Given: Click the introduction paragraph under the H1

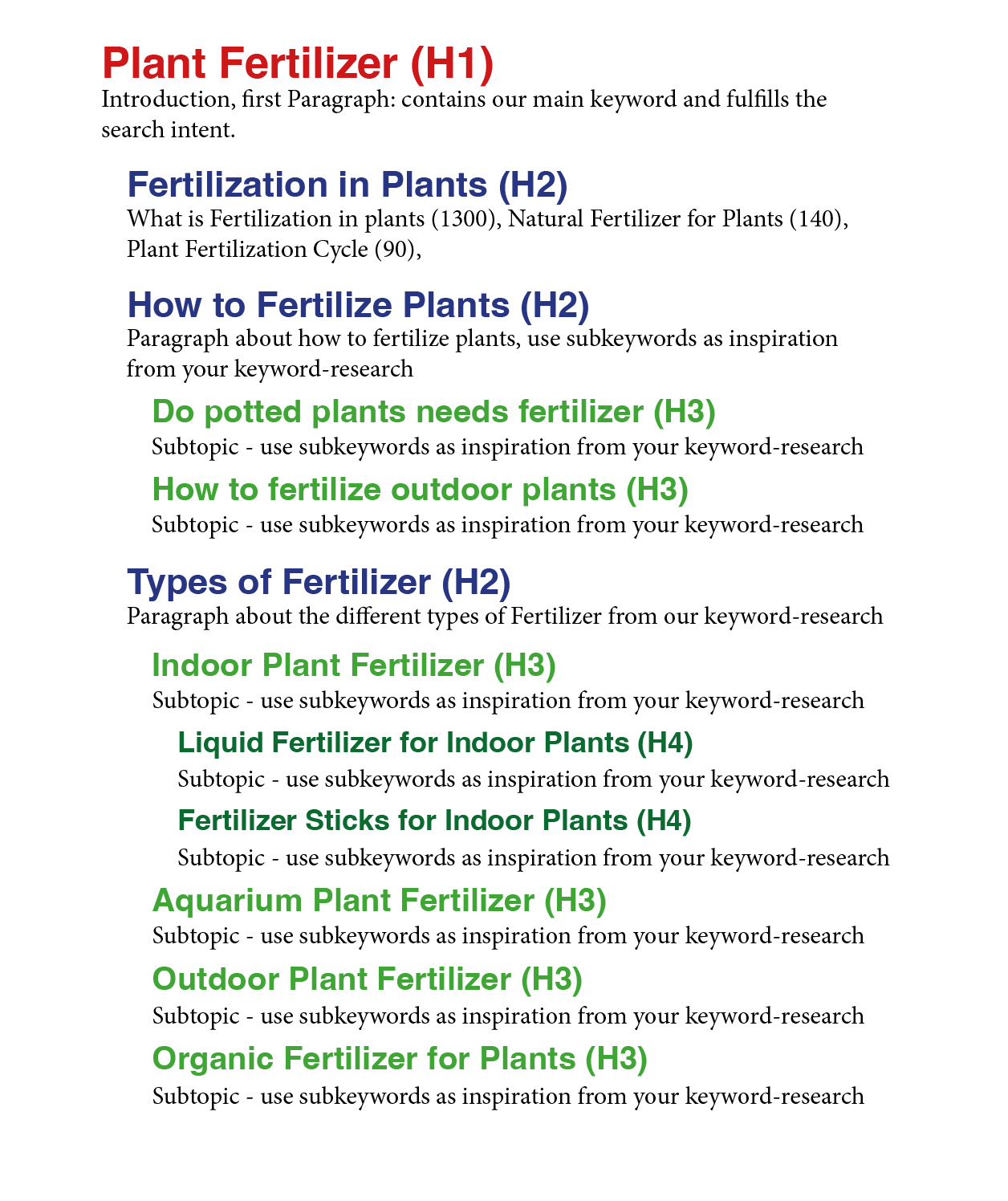Looking at the screenshot, I should [464, 114].
